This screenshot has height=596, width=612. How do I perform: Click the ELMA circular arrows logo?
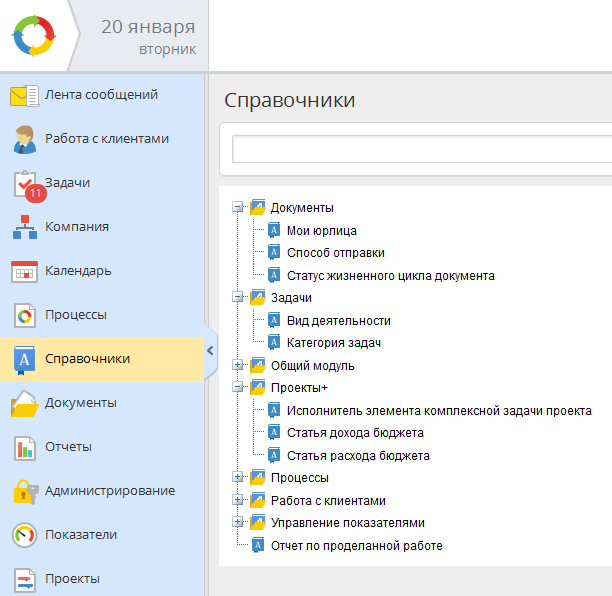[34, 36]
